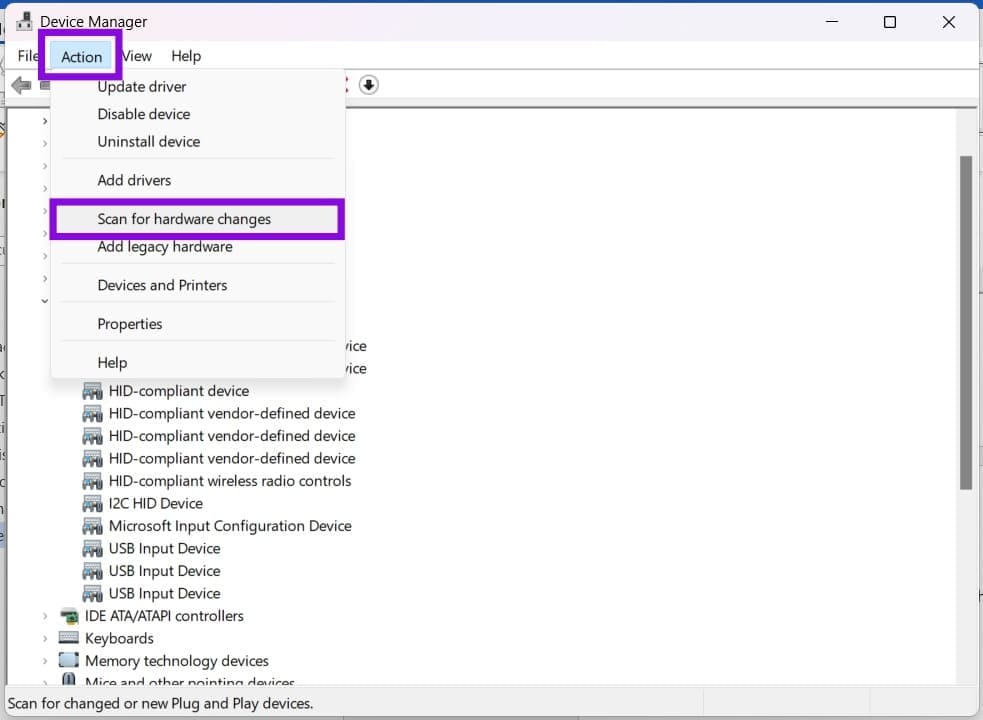Expand the IDE ATA/ATAPI controllers node

pyautogui.click(x=45, y=617)
